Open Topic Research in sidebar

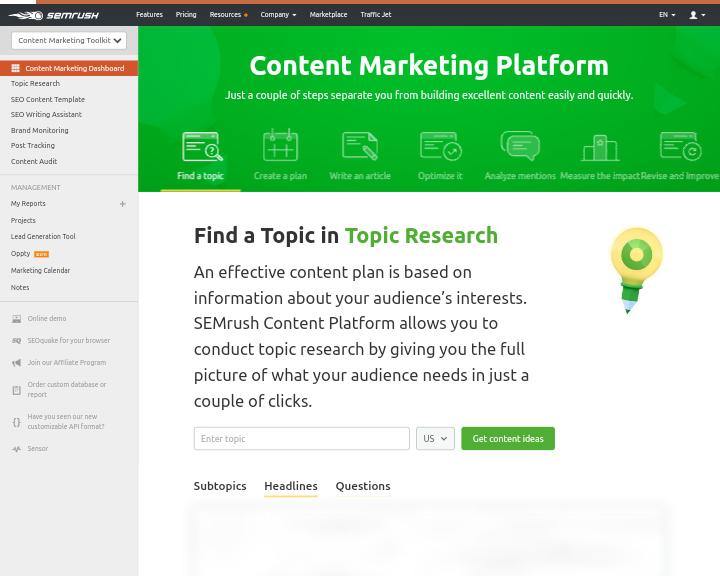(x=35, y=84)
